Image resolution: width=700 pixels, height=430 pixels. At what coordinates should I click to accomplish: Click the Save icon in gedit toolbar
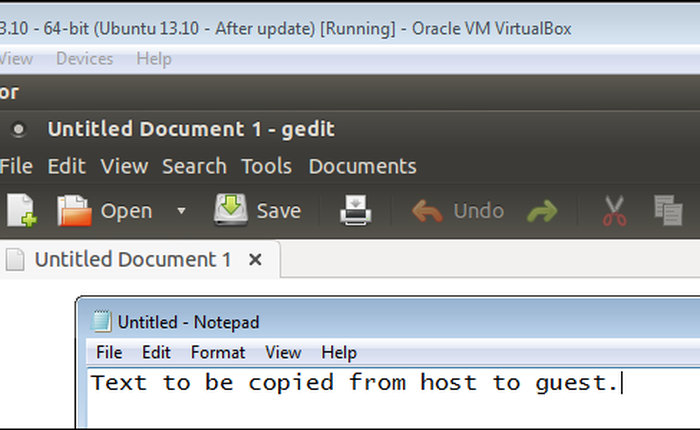pos(230,210)
